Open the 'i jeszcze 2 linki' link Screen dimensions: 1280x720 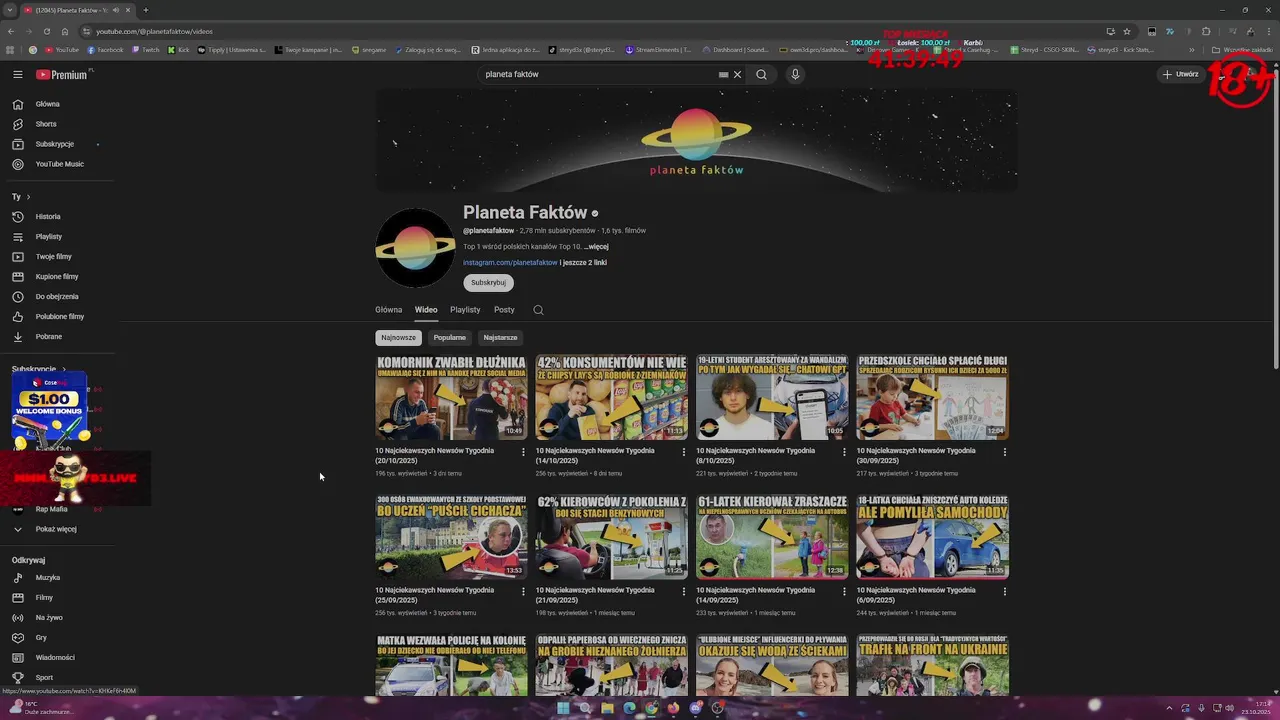pyautogui.click(x=583, y=263)
